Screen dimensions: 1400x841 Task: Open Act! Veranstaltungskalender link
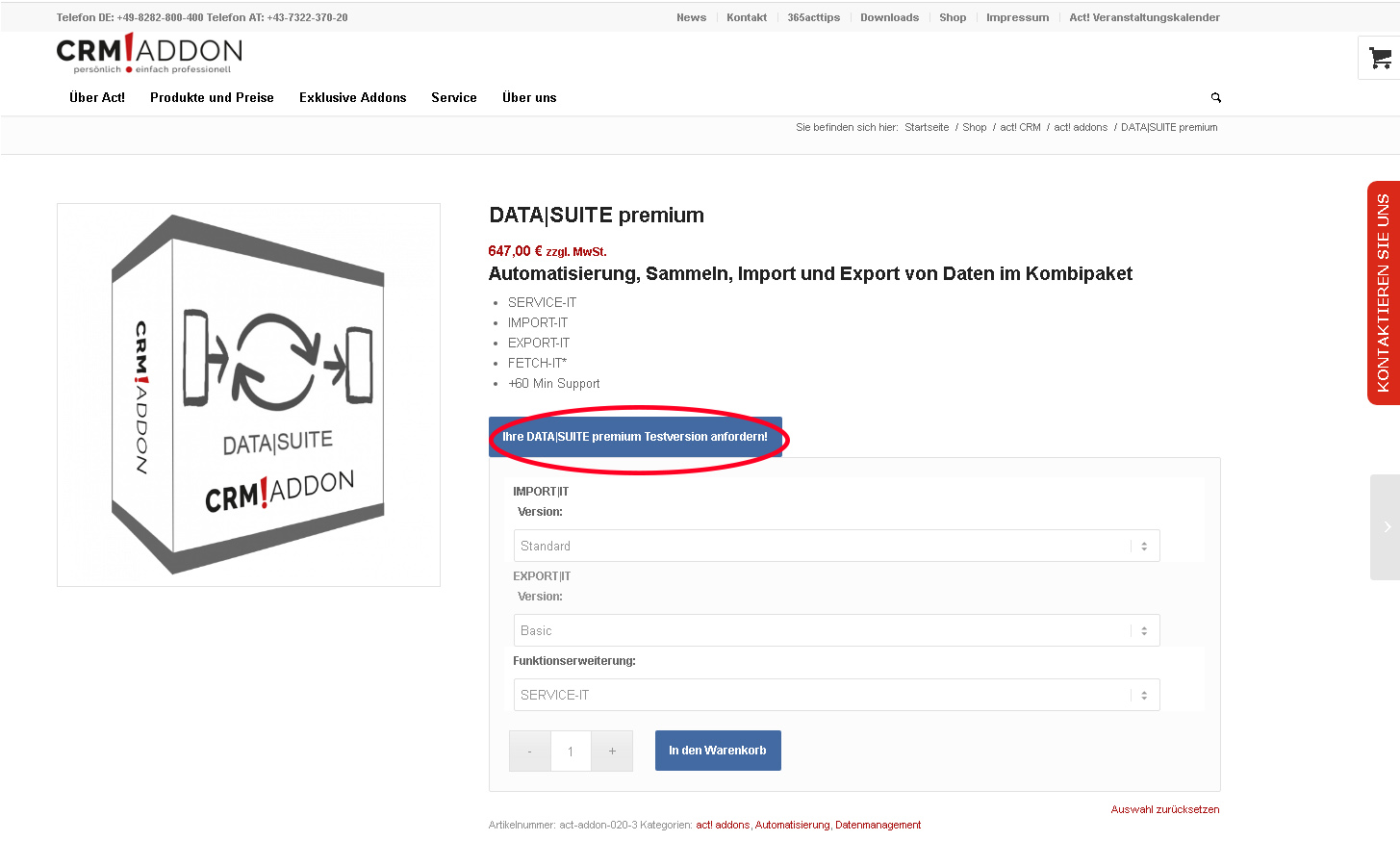pos(1144,17)
